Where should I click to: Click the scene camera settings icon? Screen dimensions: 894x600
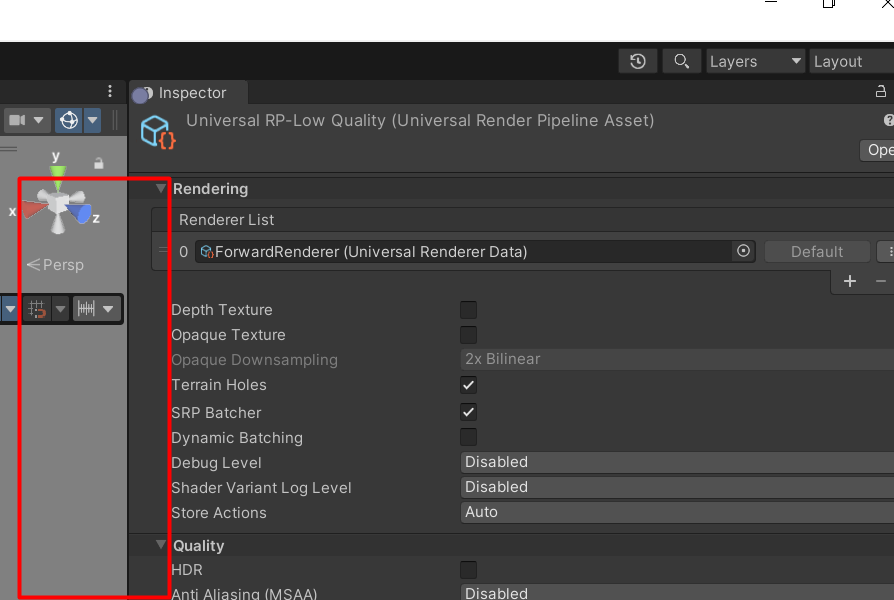click(17, 120)
